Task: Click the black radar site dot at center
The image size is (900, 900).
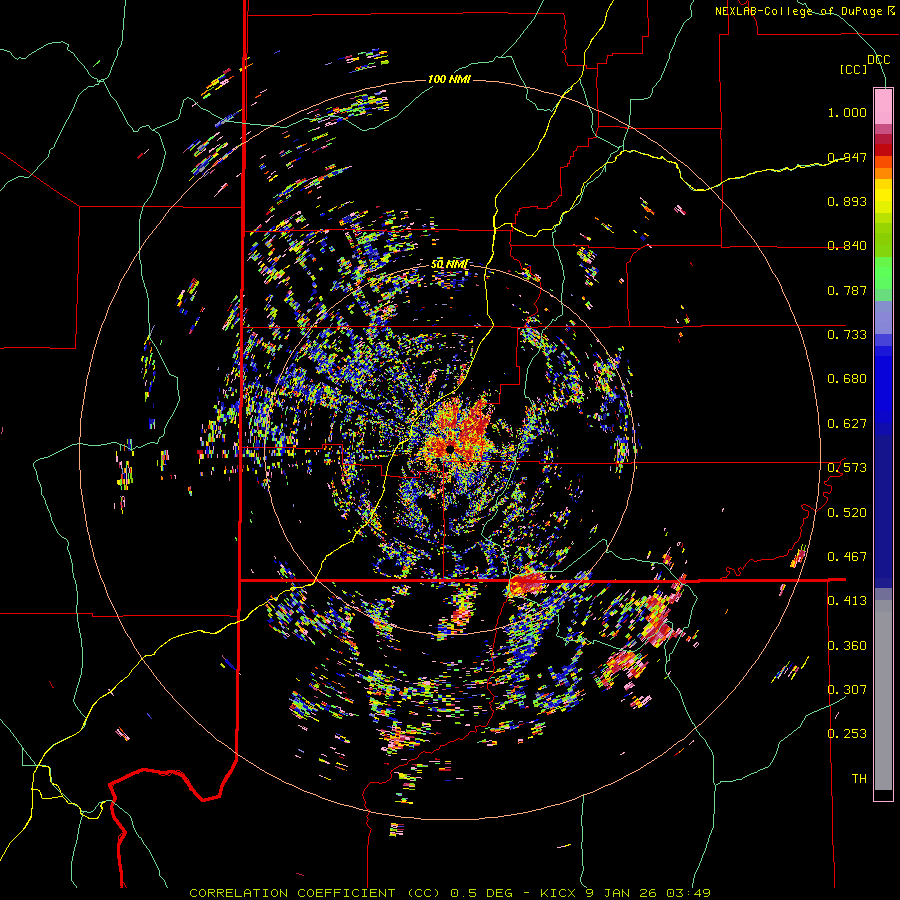Action: (x=450, y=448)
